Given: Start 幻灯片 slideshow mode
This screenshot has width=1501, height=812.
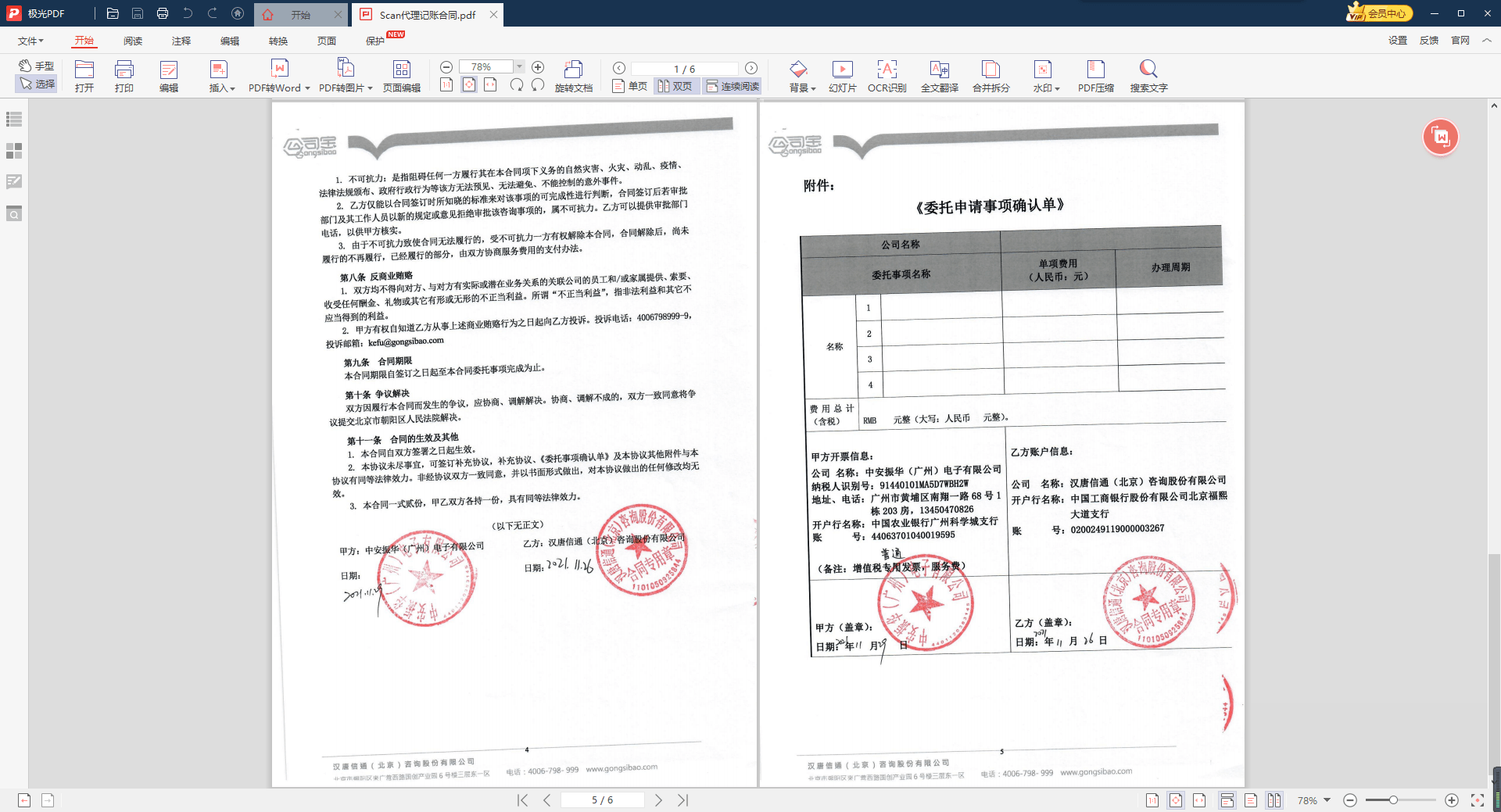Looking at the screenshot, I should 842,76.
